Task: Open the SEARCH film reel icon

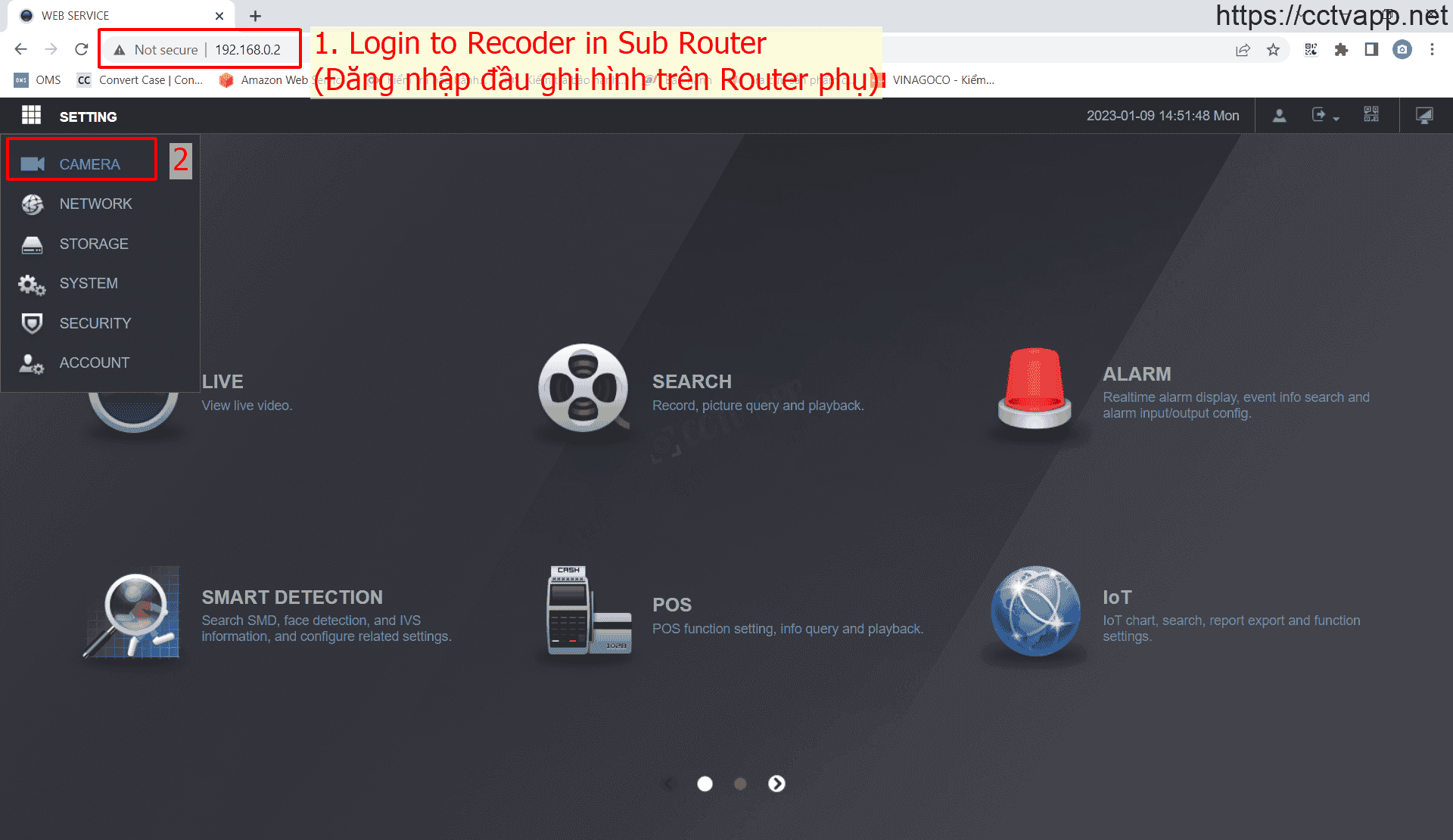Action: (583, 388)
